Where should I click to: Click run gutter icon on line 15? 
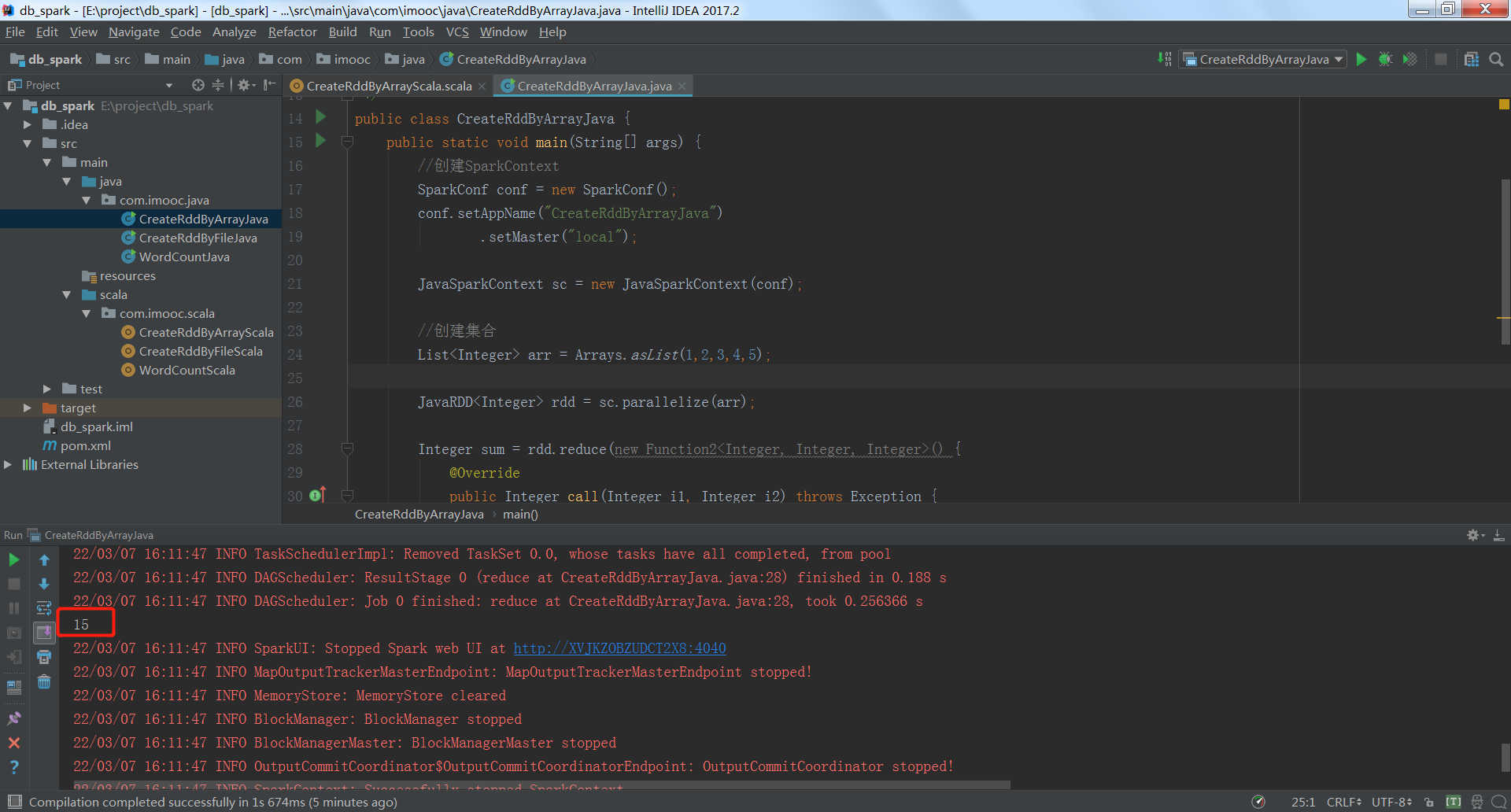point(320,141)
